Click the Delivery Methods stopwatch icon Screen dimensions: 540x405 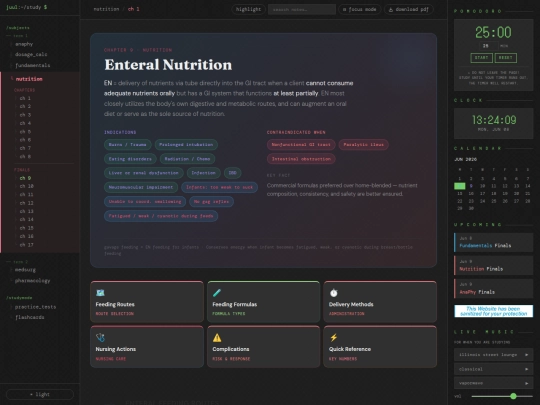333,293
